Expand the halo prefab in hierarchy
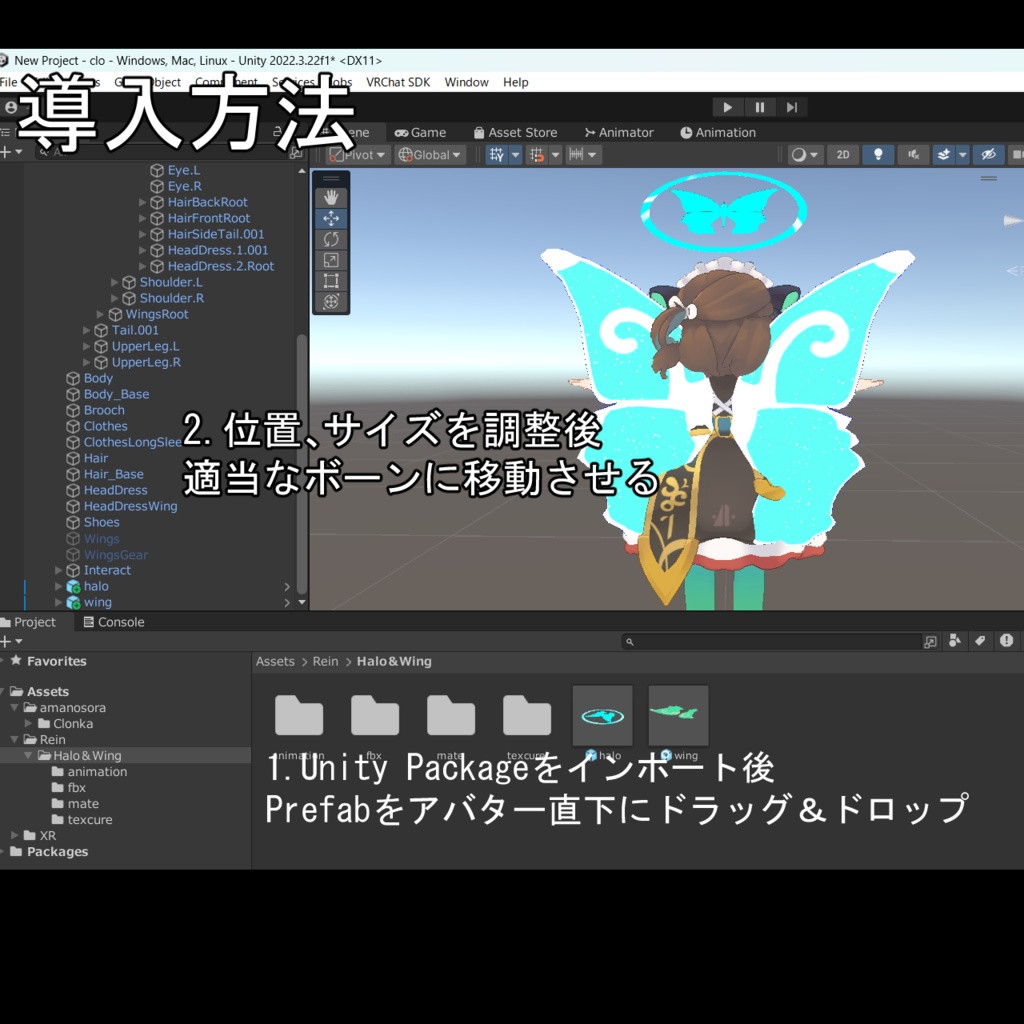Viewport: 1024px width, 1024px height. (x=59, y=586)
